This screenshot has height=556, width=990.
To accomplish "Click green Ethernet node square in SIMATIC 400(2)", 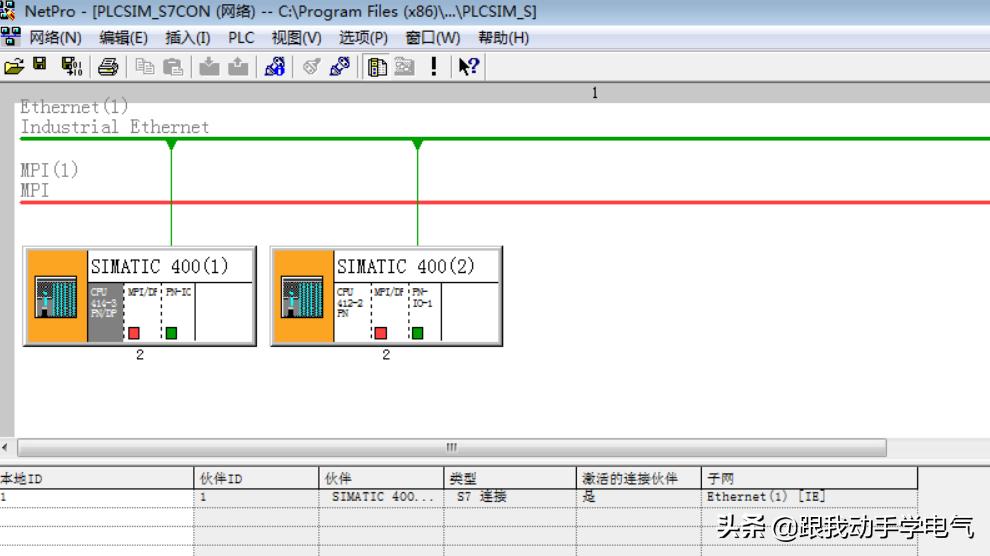I will [417, 333].
